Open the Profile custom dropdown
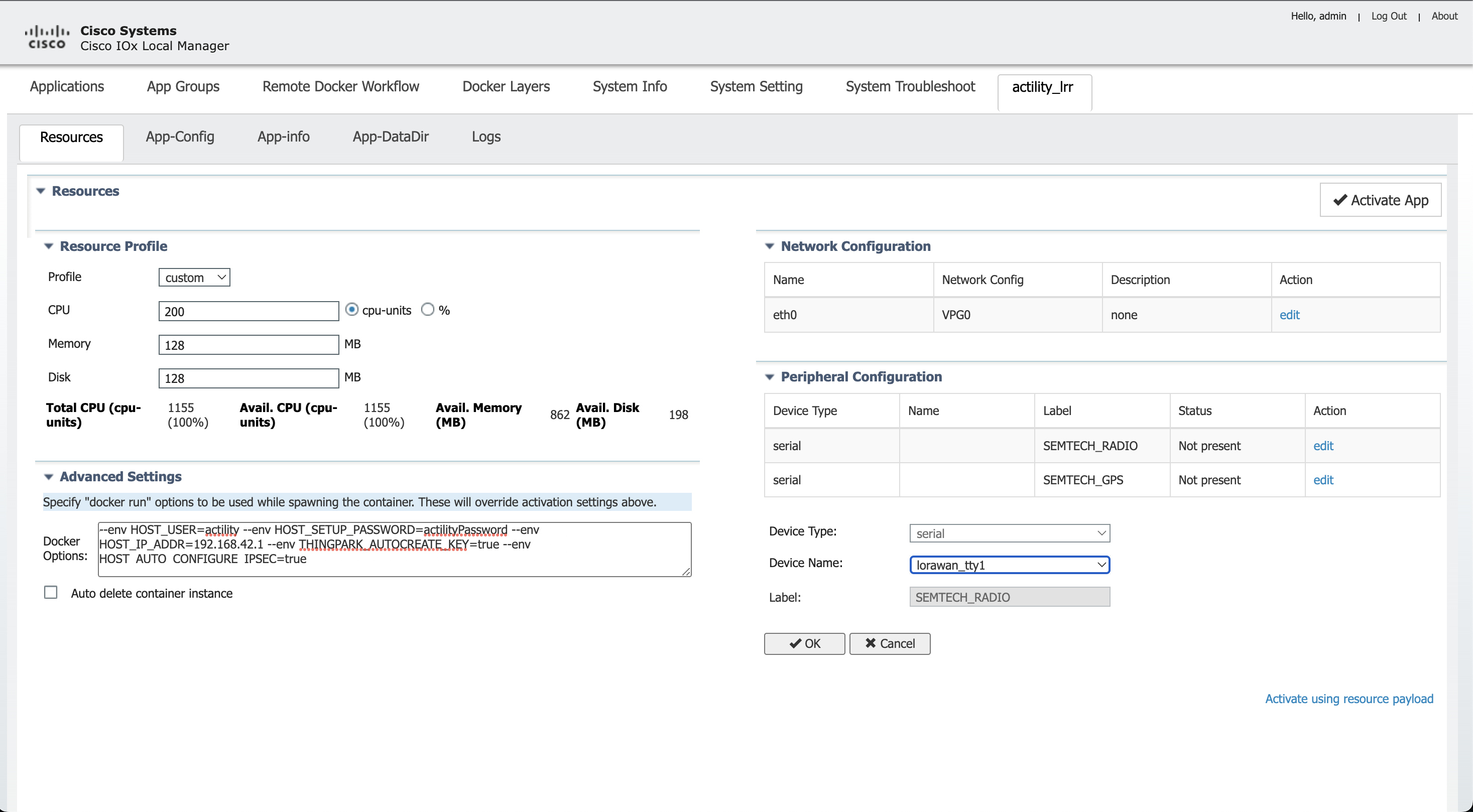The width and height of the screenshot is (1473, 812). (194, 278)
